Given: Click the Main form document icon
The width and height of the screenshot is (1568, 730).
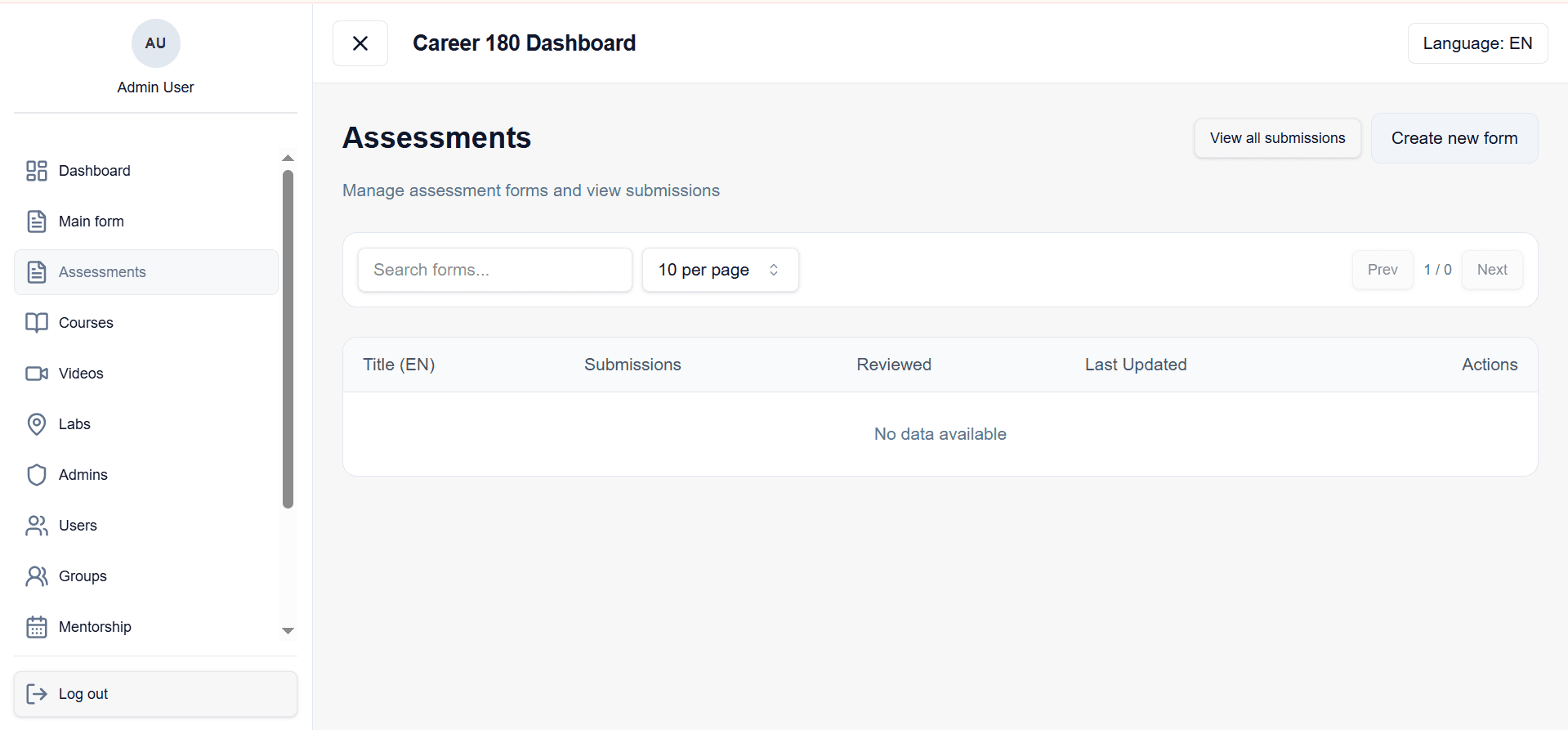Looking at the screenshot, I should click(x=37, y=222).
